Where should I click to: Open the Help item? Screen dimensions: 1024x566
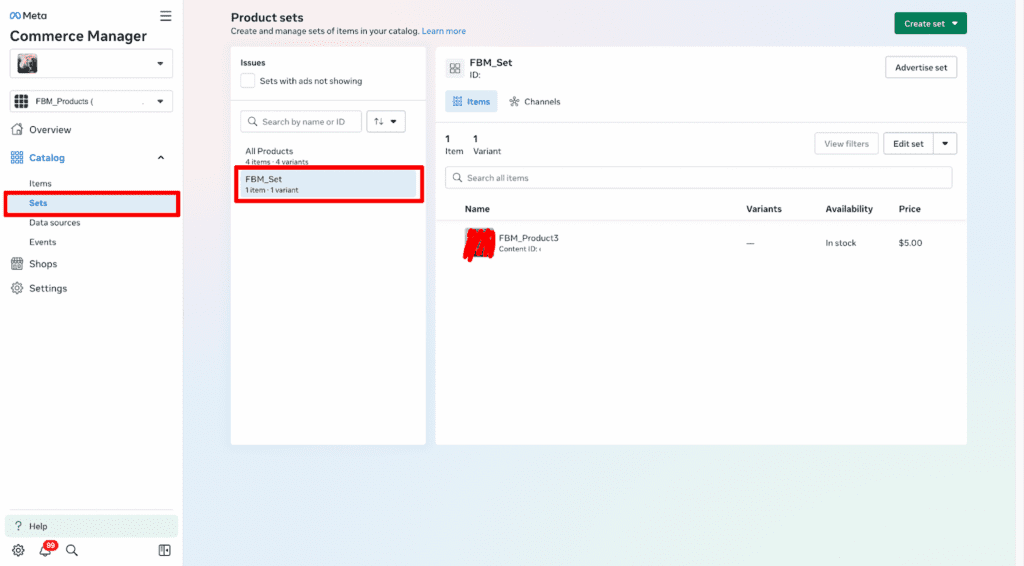91,526
